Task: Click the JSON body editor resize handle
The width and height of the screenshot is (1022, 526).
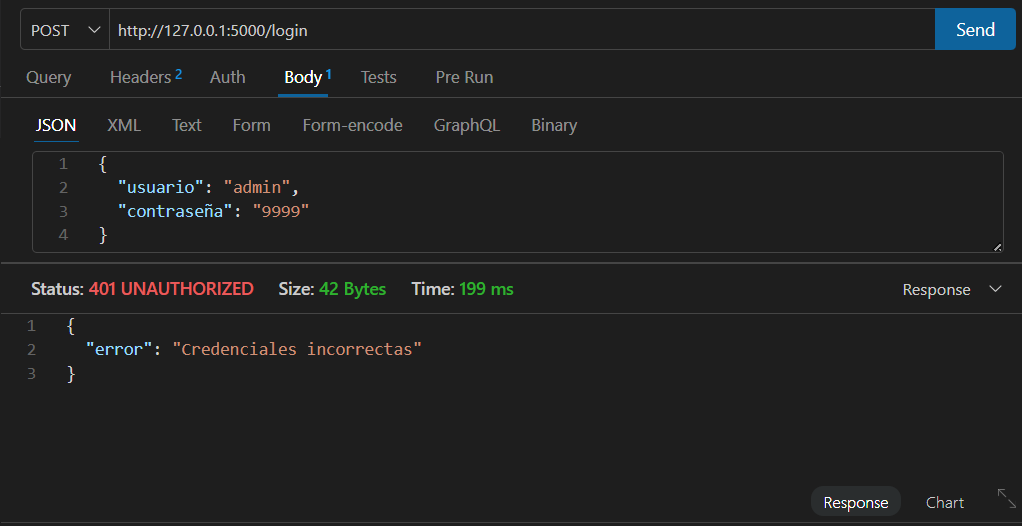Action: [x=997, y=247]
